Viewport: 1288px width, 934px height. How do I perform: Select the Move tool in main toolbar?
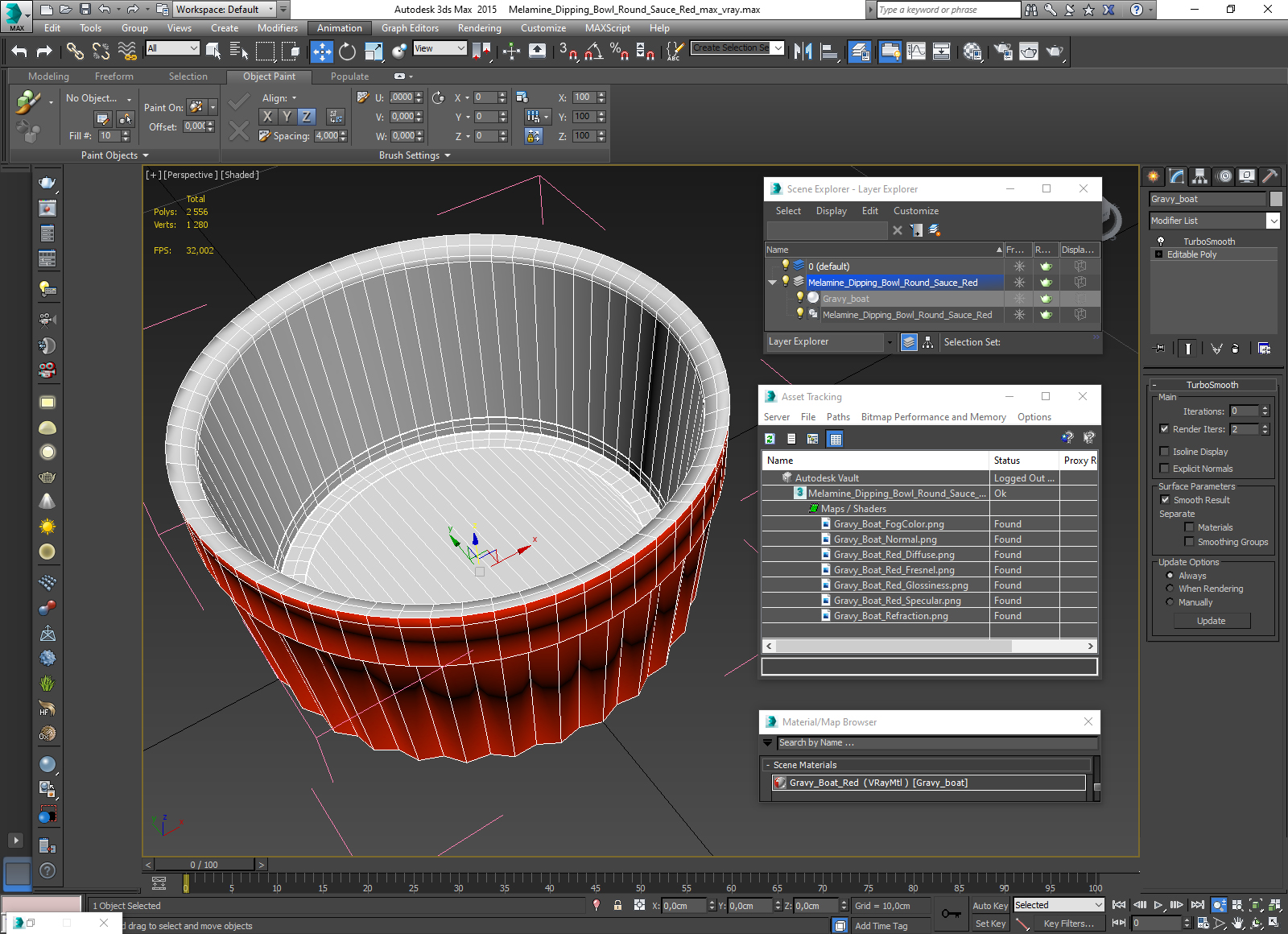pyautogui.click(x=321, y=52)
